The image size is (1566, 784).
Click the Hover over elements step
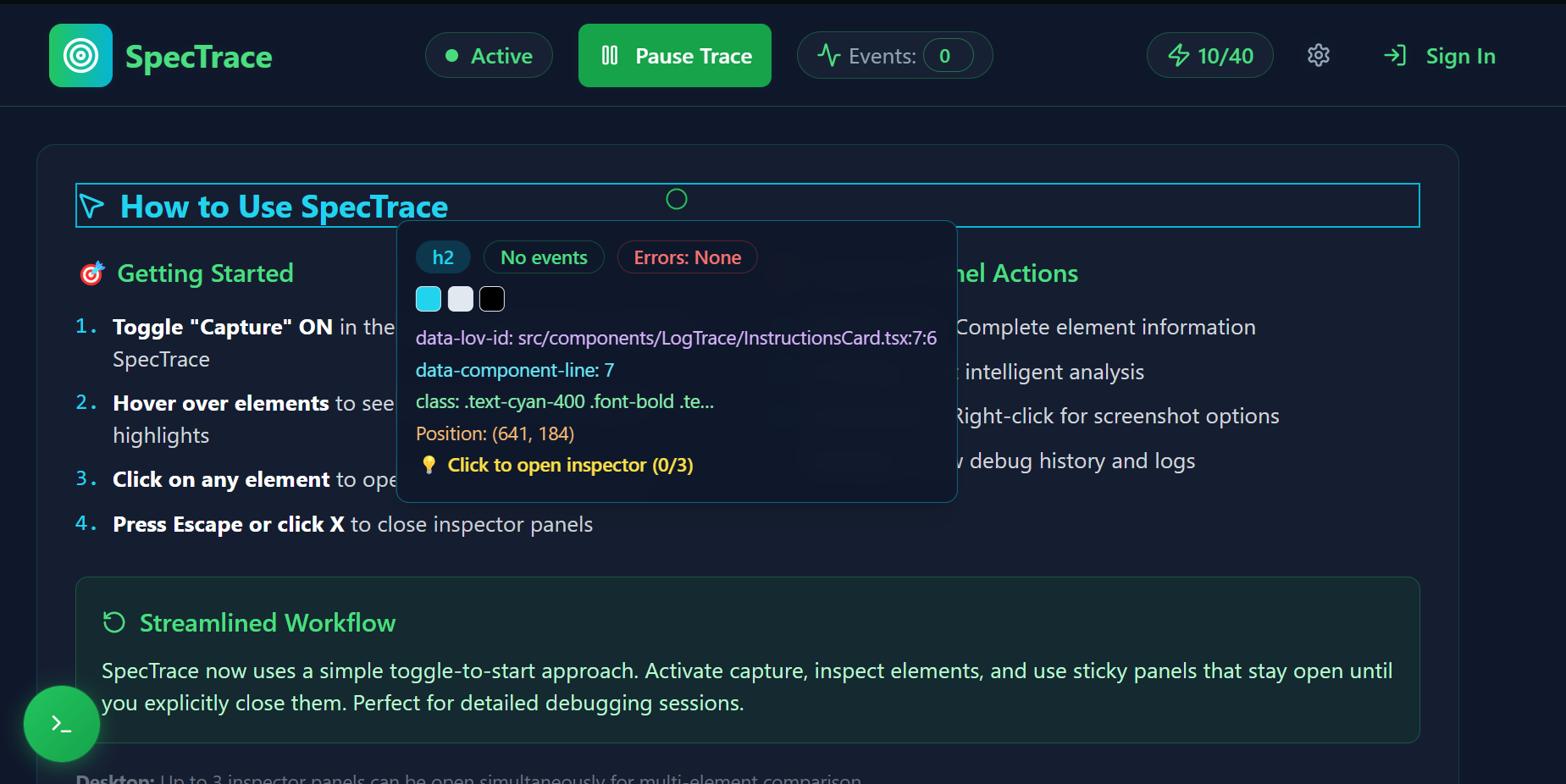click(x=253, y=419)
